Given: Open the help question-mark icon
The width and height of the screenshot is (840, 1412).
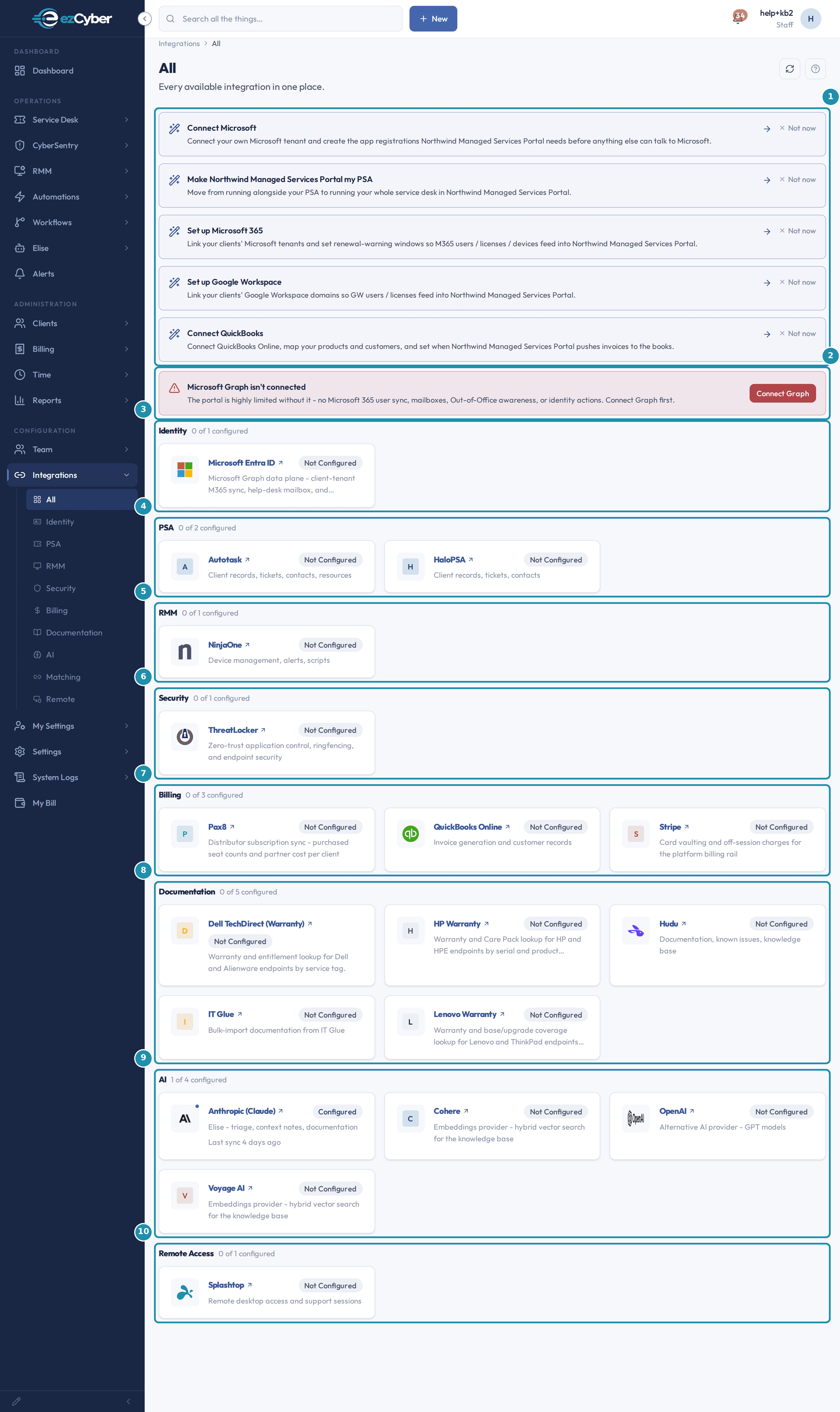Looking at the screenshot, I should [x=815, y=69].
